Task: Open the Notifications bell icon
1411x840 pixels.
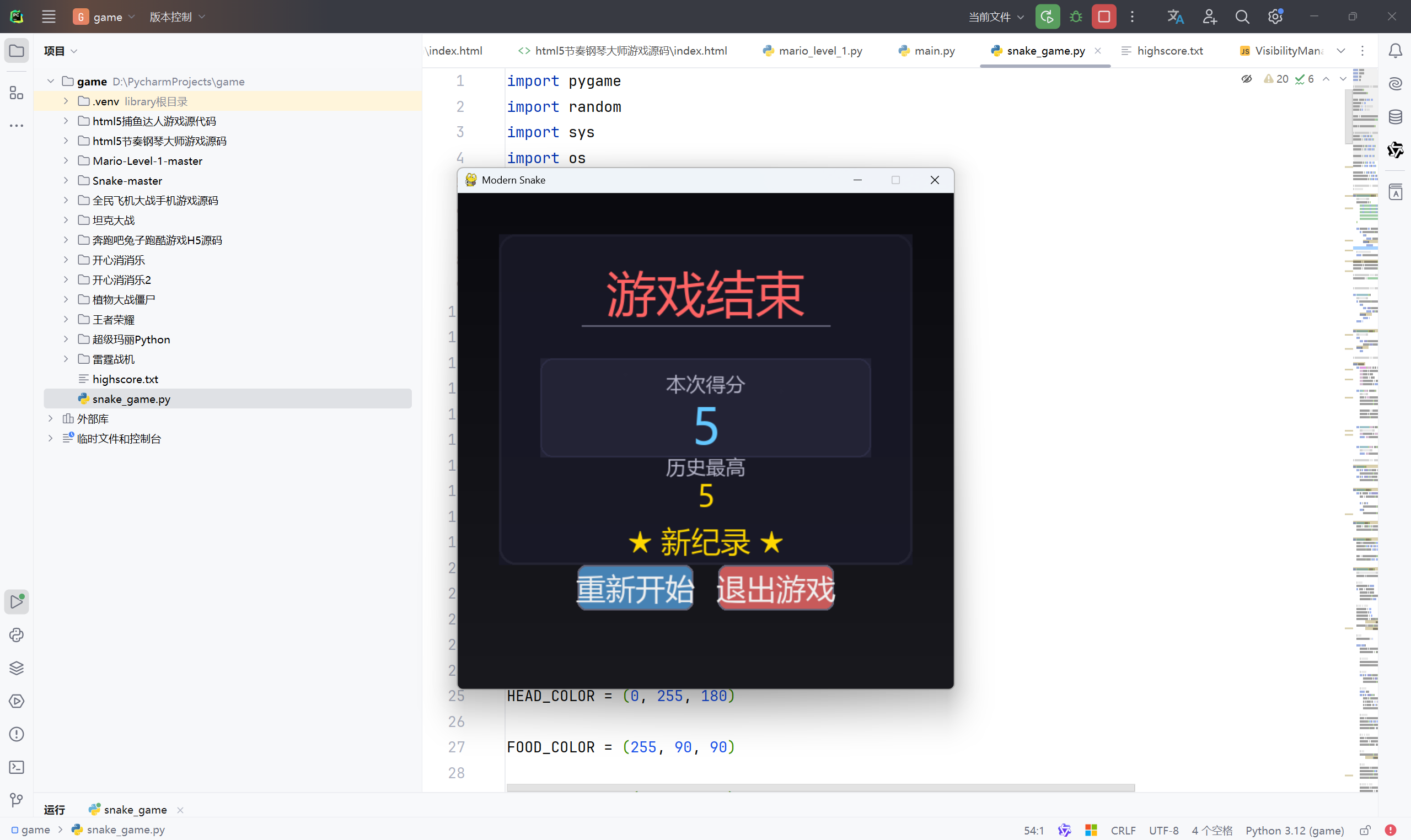Action: pyautogui.click(x=1394, y=51)
